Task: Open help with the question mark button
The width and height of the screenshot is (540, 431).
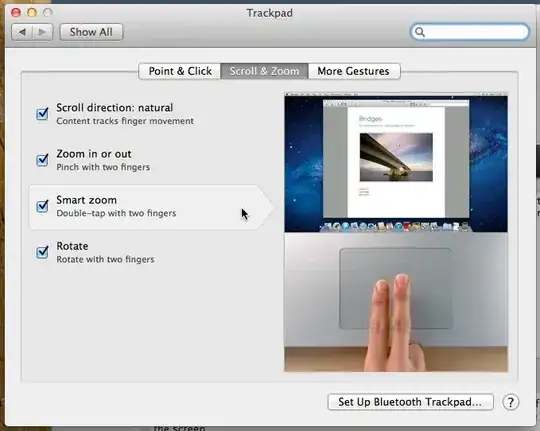Action: pyautogui.click(x=510, y=402)
